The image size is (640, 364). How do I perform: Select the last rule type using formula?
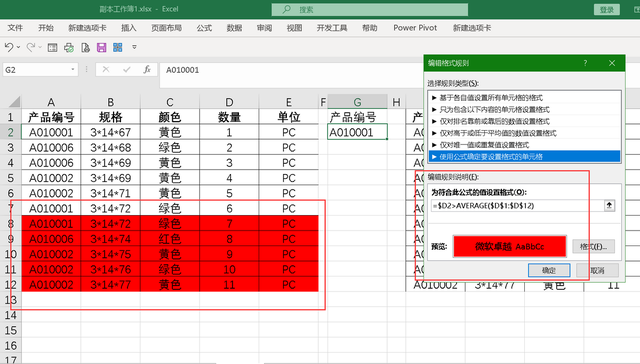(524, 157)
